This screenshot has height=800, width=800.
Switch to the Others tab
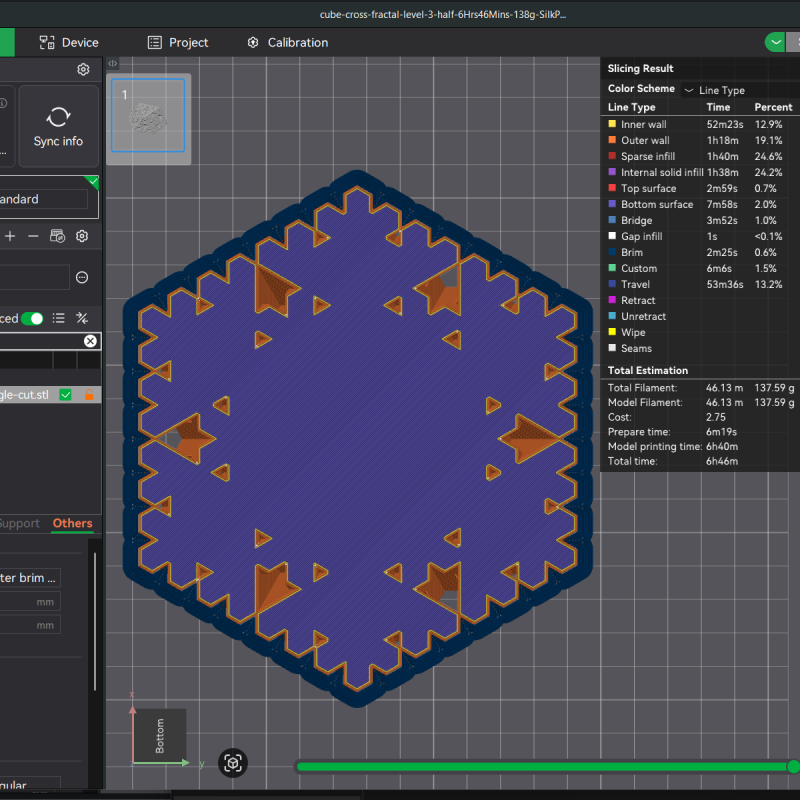tap(72, 523)
